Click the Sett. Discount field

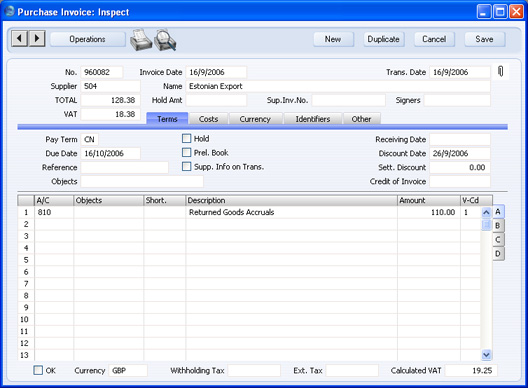point(460,167)
